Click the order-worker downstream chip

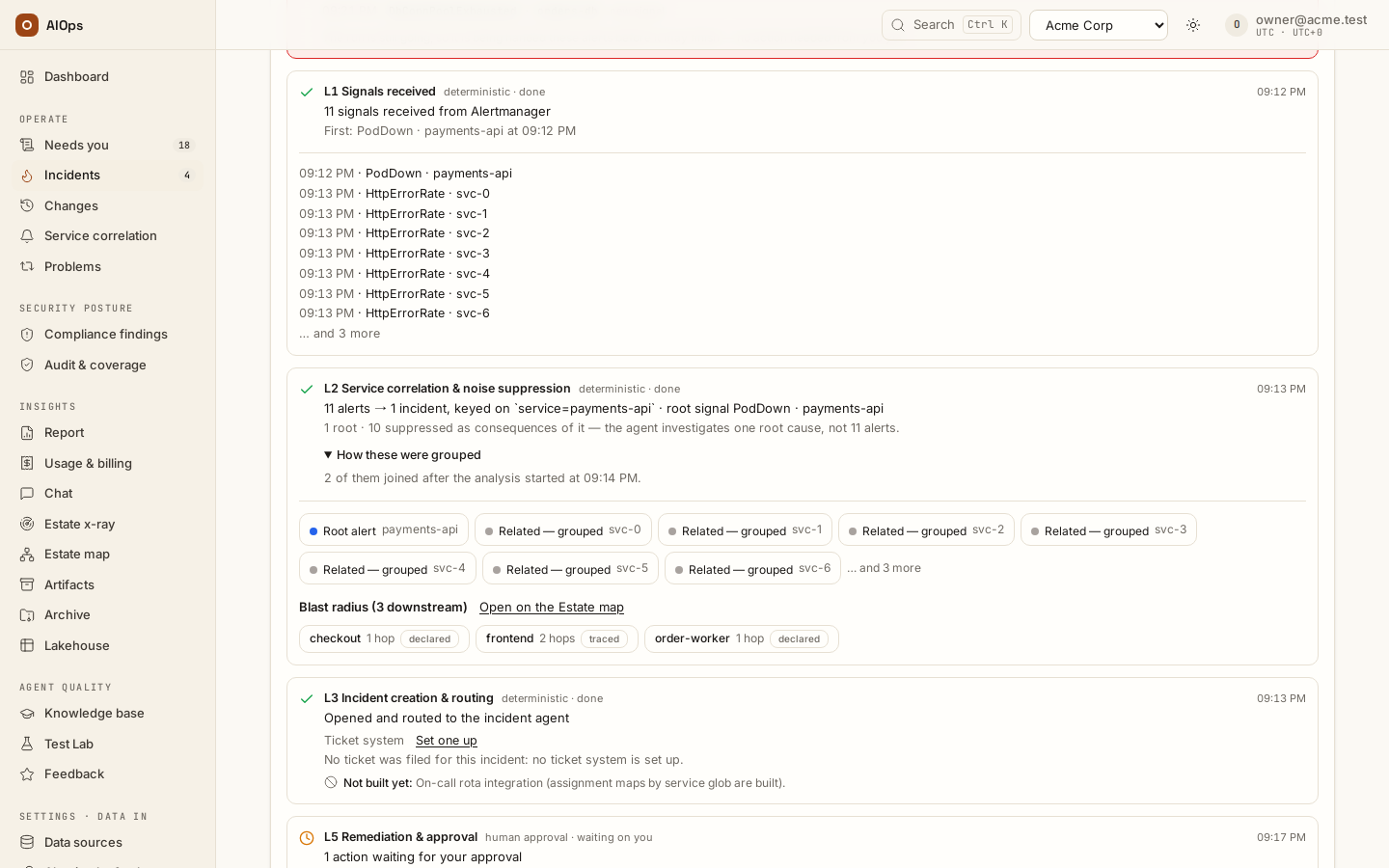coord(742,639)
